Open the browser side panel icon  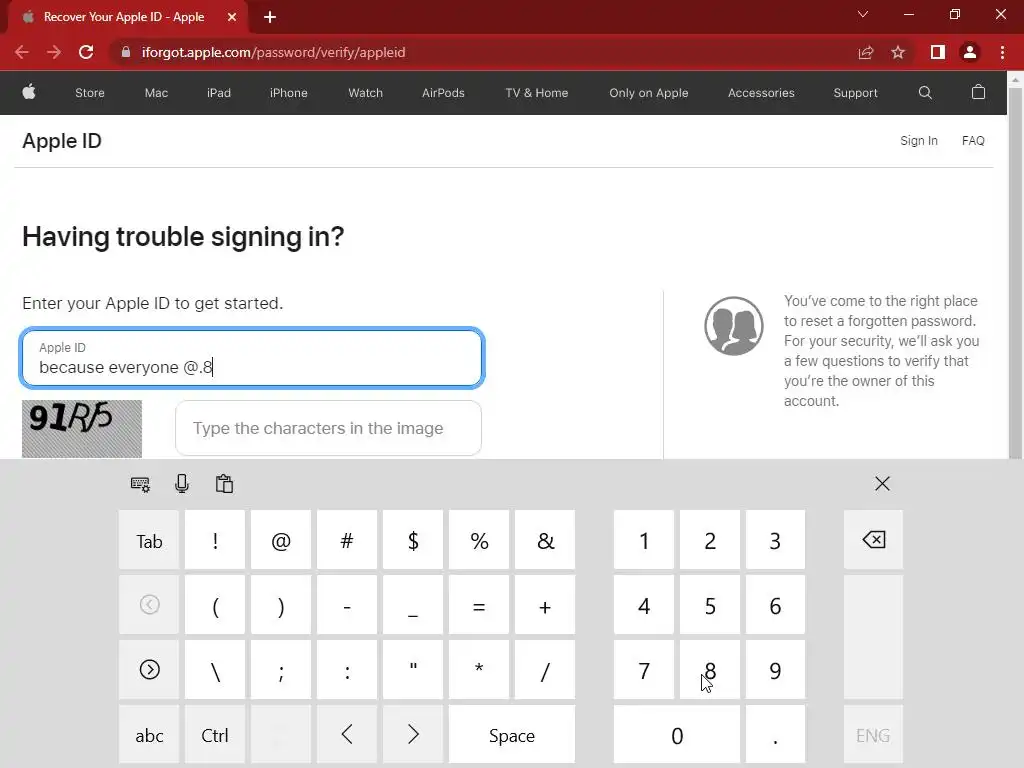point(938,52)
